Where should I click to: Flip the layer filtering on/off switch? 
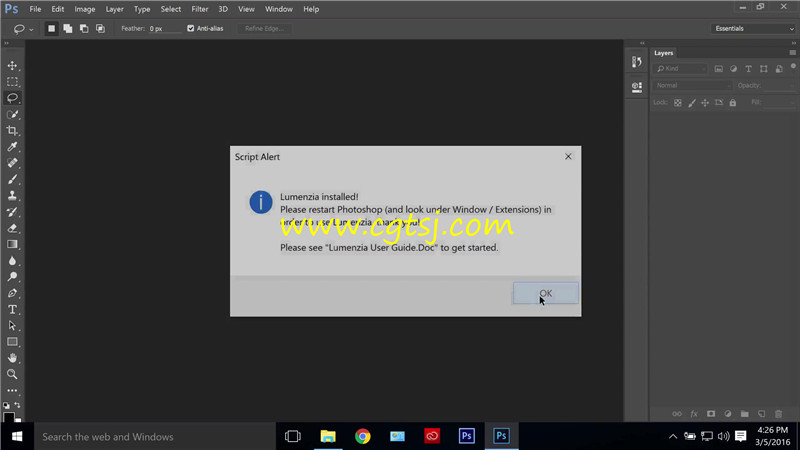coord(793,67)
